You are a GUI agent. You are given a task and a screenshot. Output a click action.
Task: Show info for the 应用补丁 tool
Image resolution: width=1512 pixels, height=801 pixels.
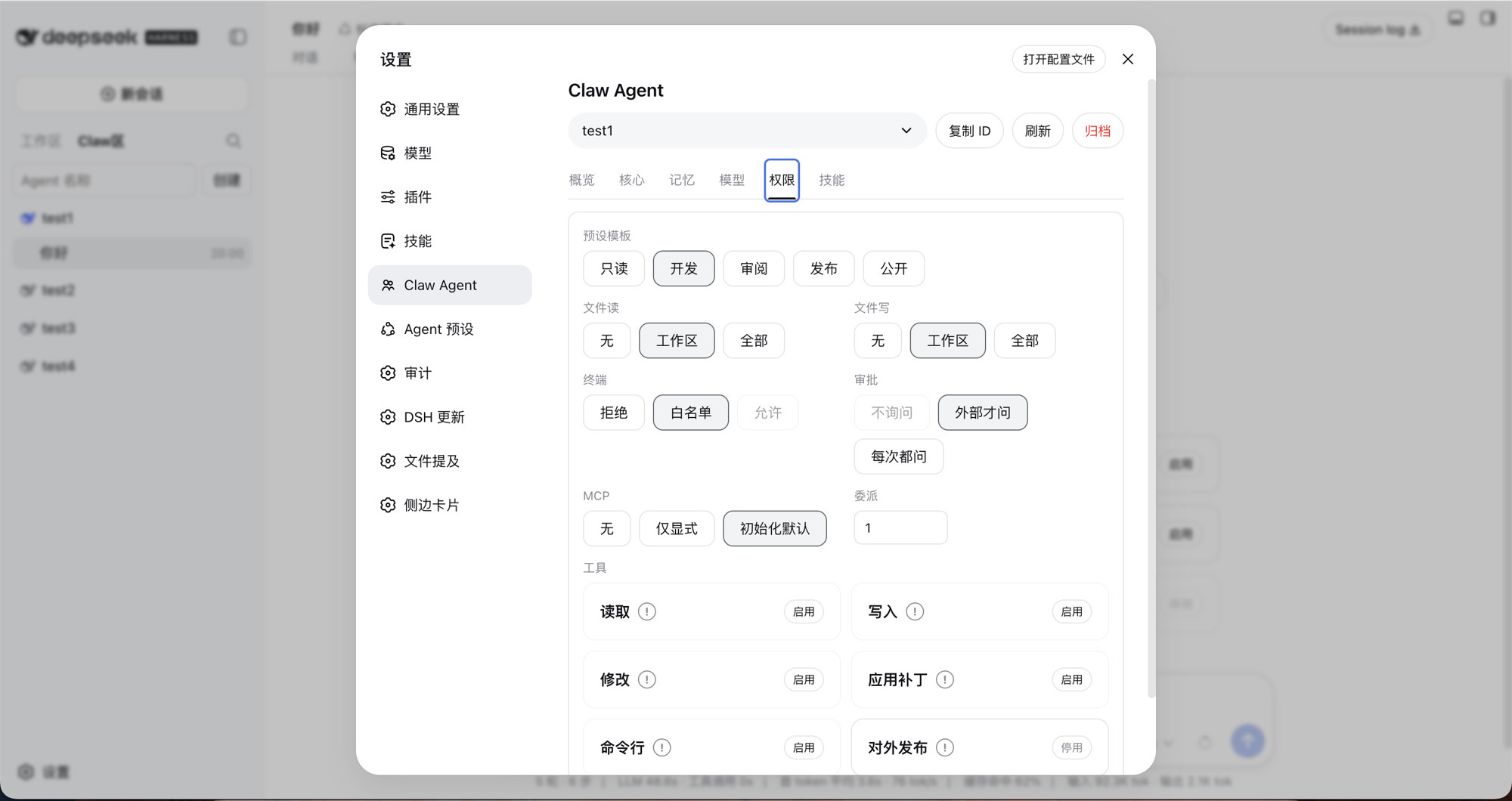click(x=945, y=679)
